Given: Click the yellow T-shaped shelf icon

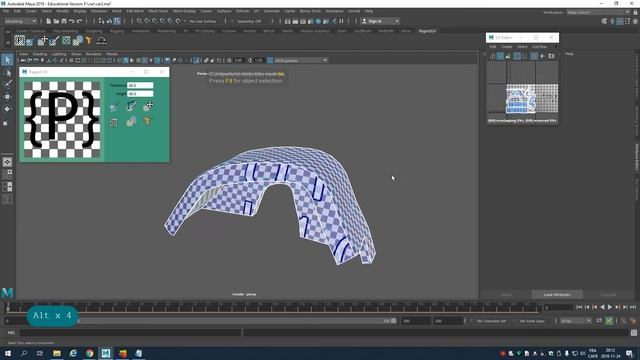Looking at the screenshot, I should 89,40.
